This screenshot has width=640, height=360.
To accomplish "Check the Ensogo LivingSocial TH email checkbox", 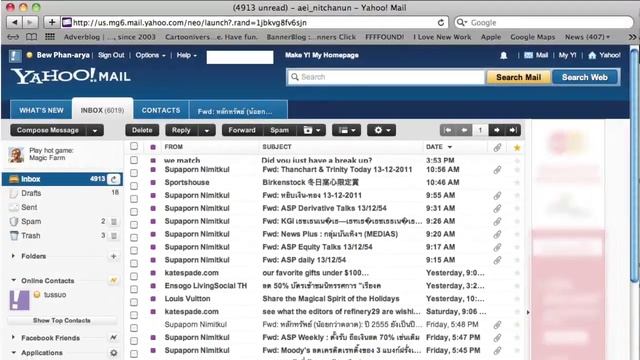I will [134, 289].
